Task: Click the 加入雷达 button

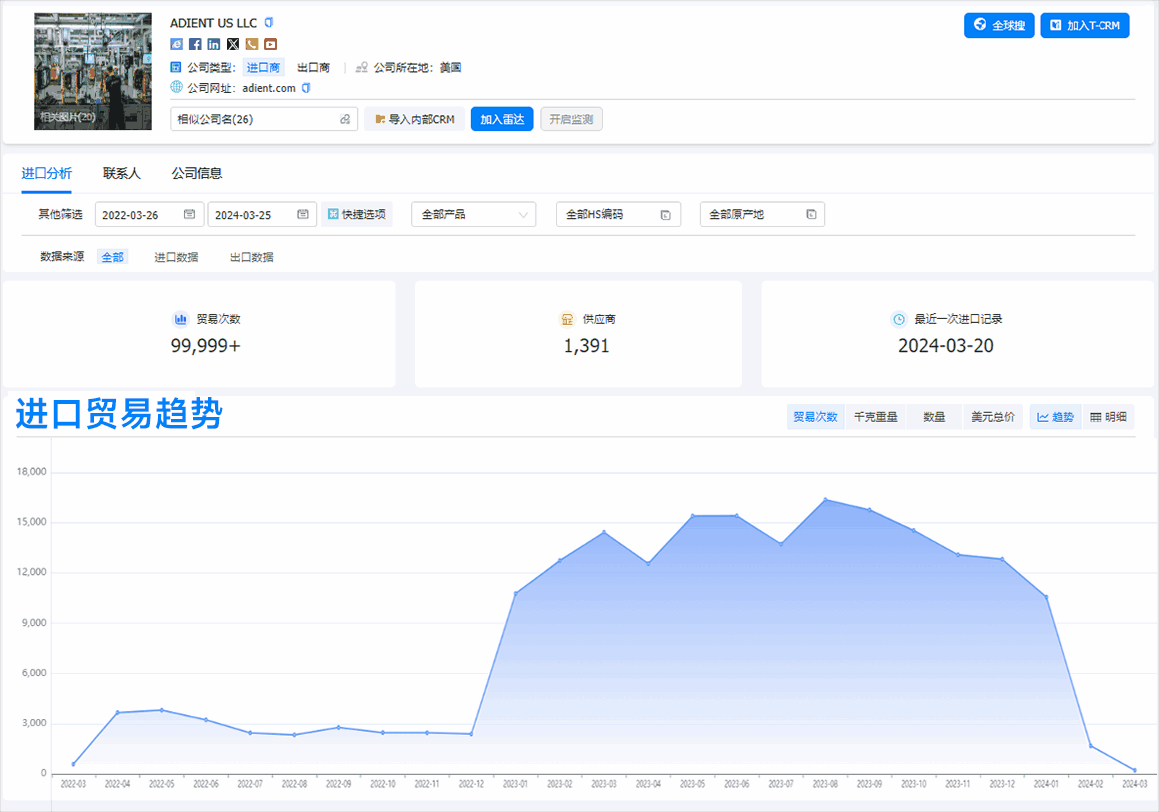Action: click(502, 119)
